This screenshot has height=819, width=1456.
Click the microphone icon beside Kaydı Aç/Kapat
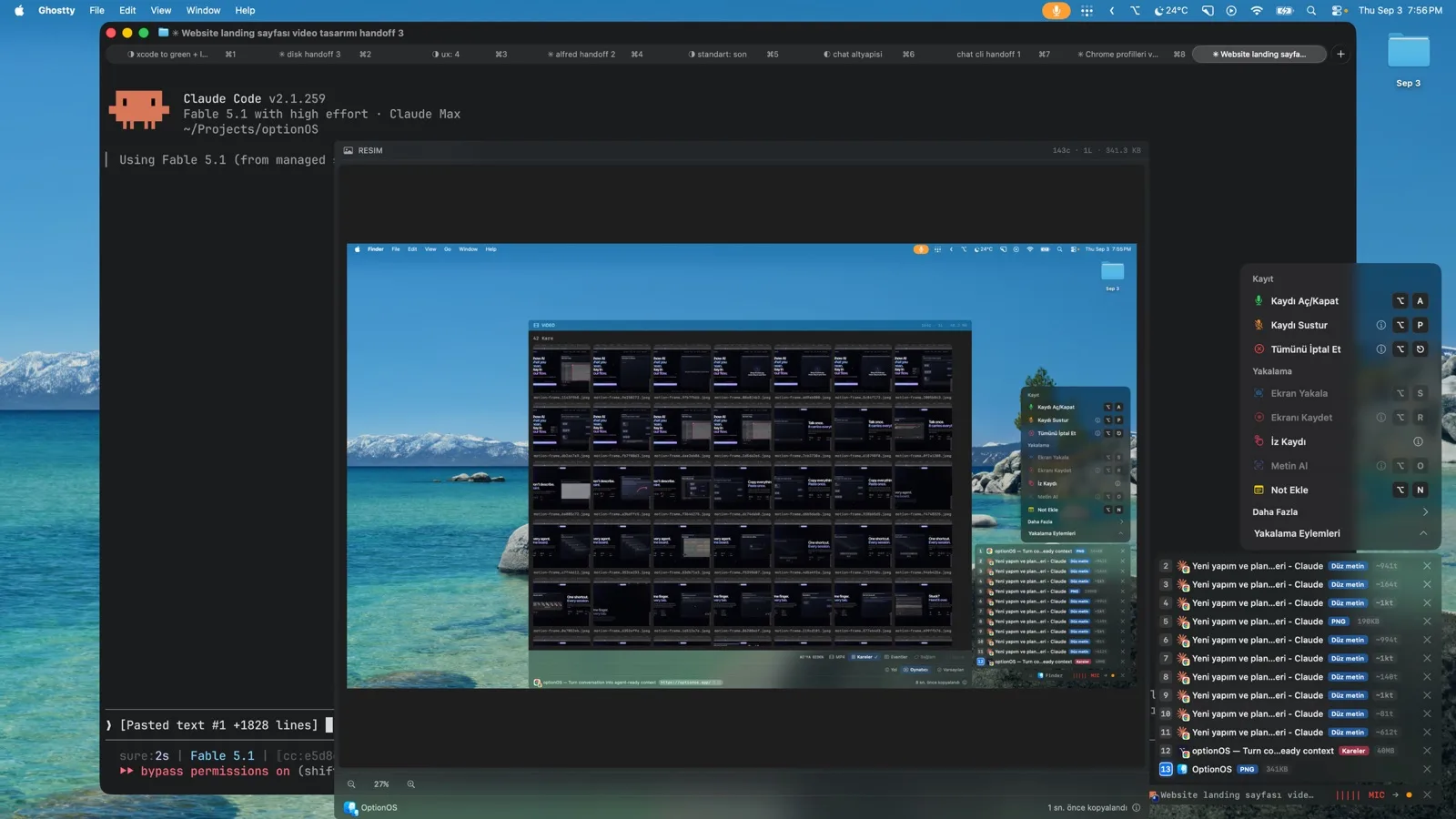(x=1259, y=301)
